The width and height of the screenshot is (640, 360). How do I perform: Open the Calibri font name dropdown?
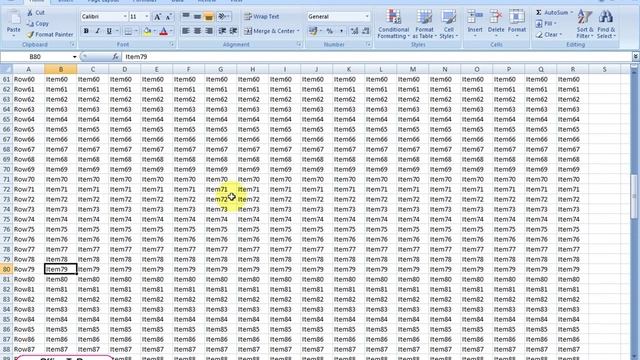[x=124, y=17]
